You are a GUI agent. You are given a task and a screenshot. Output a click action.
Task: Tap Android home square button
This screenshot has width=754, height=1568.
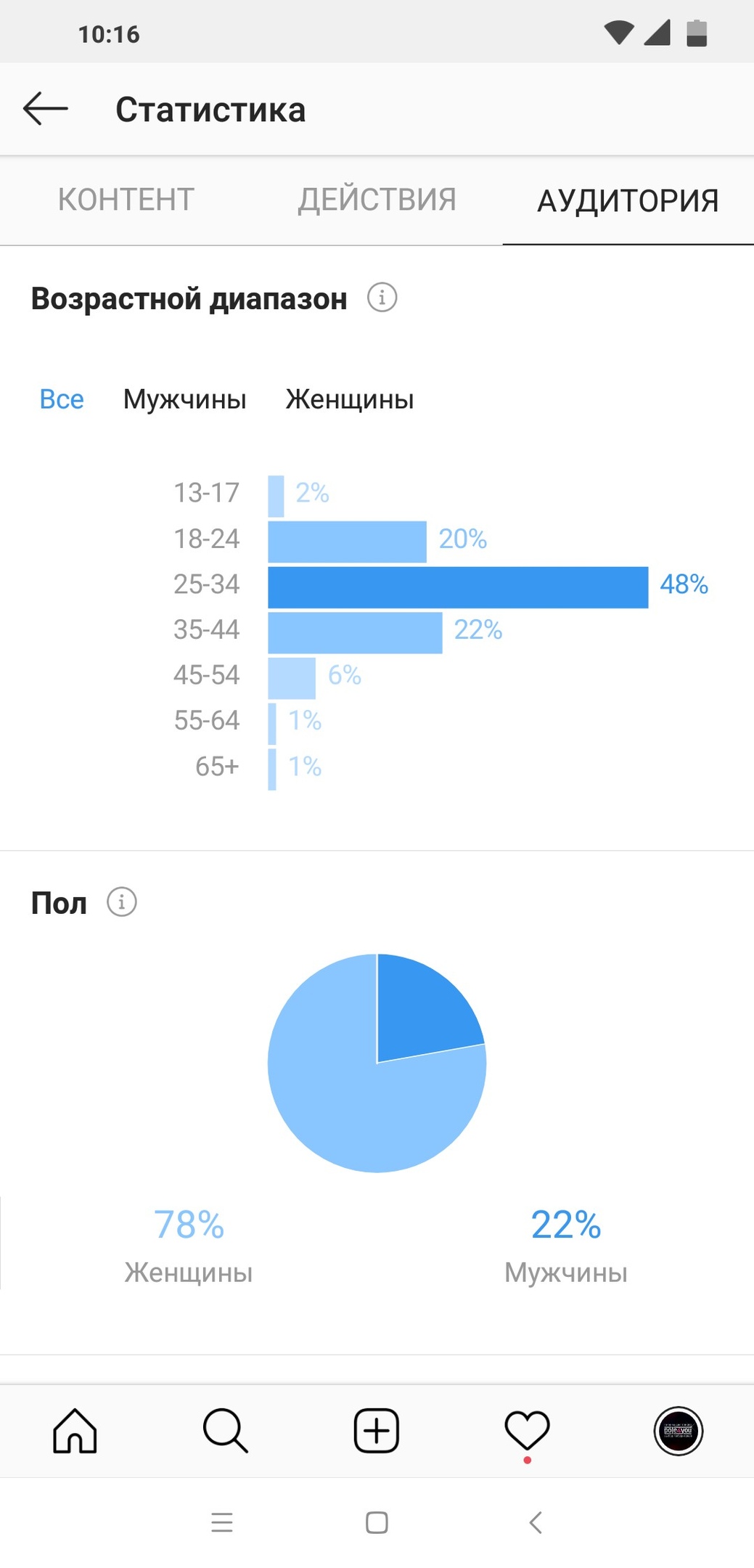(x=377, y=1522)
